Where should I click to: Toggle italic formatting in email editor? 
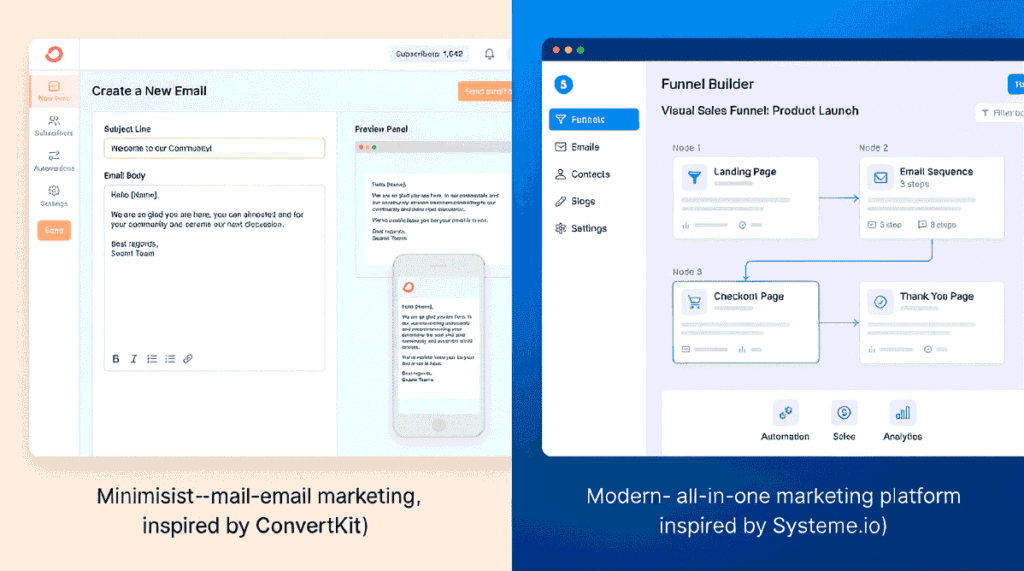click(x=134, y=359)
